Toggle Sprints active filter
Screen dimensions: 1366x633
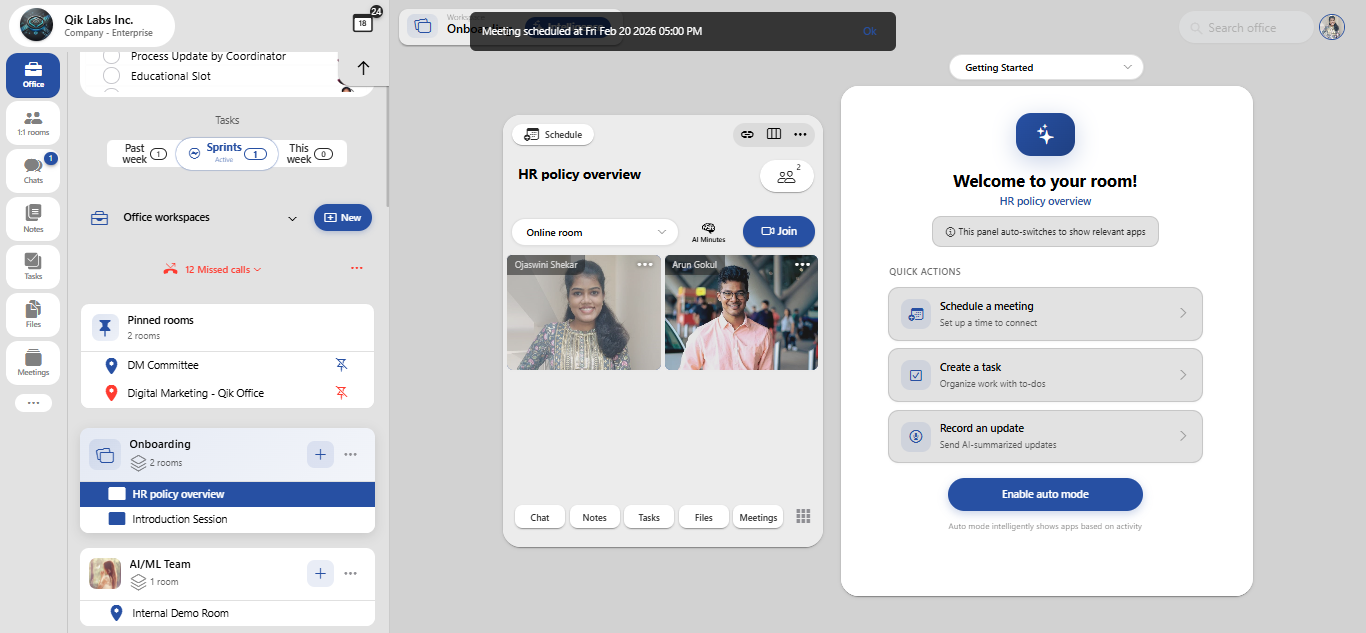(227, 154)
